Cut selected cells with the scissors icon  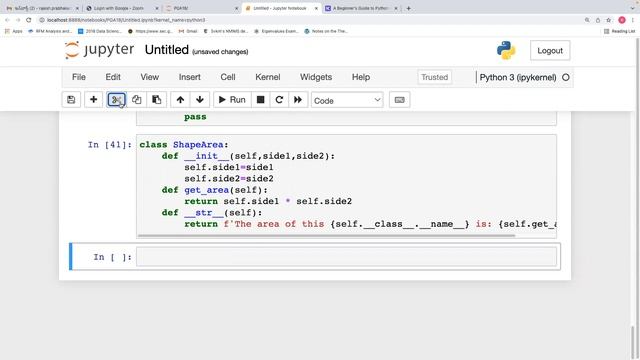pos(116,100)
